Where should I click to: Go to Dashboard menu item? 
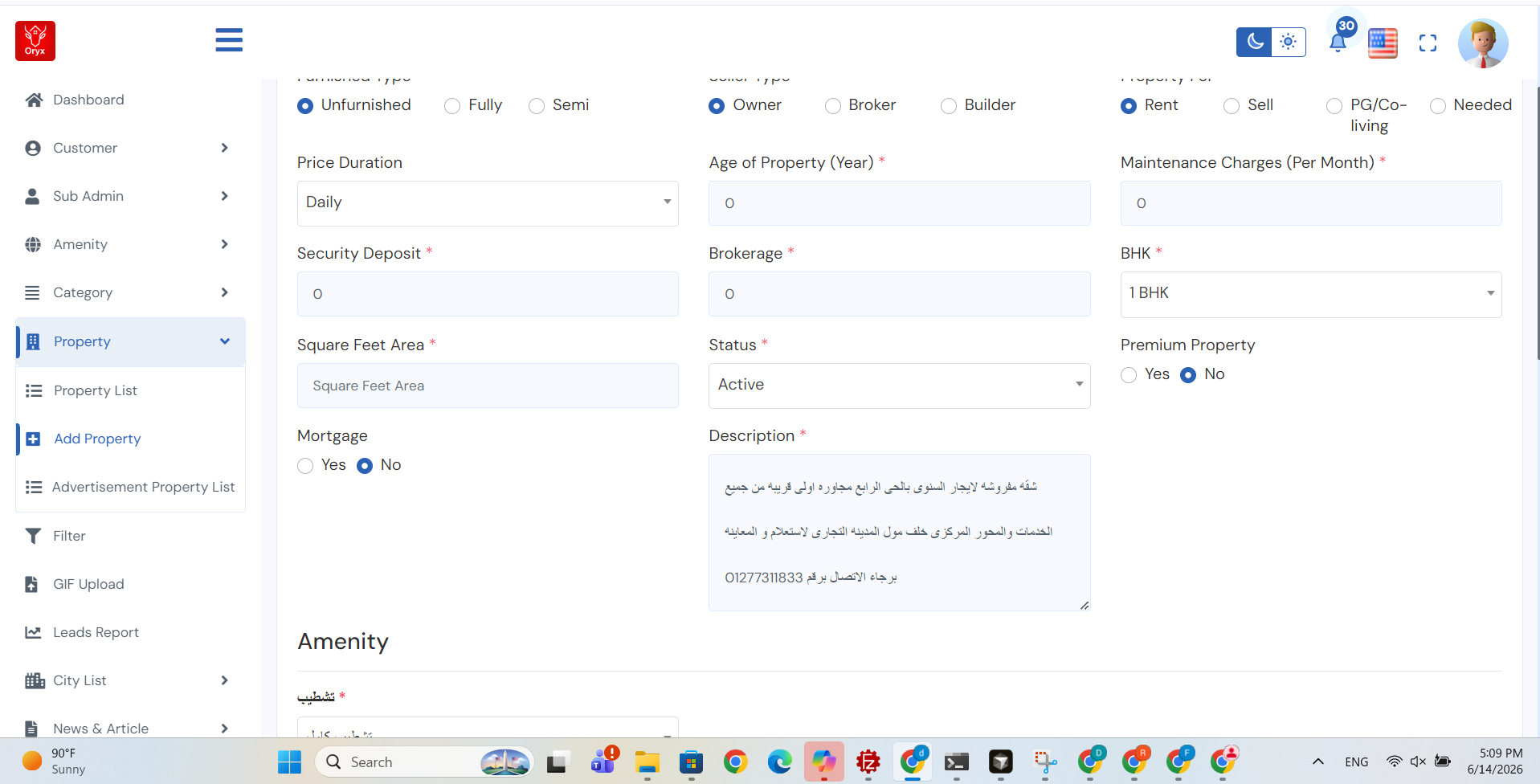coord(88,100)
